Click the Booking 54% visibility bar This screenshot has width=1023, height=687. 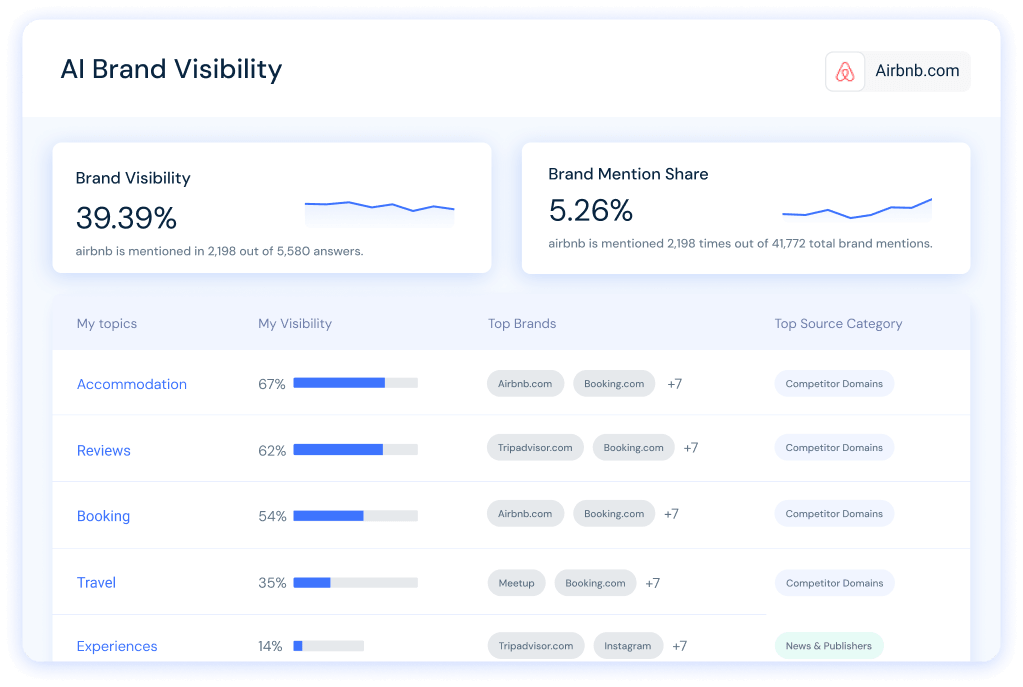pos(356,516)
